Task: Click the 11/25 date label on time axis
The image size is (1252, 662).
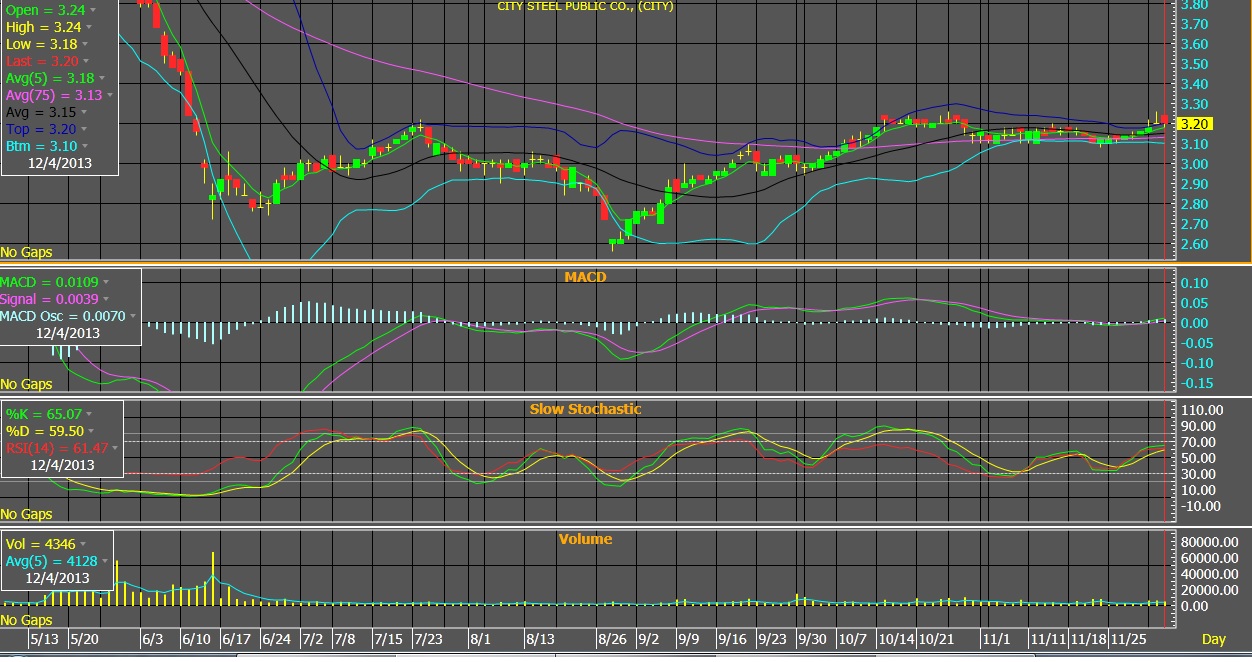Action: [x=1130, y=639]
